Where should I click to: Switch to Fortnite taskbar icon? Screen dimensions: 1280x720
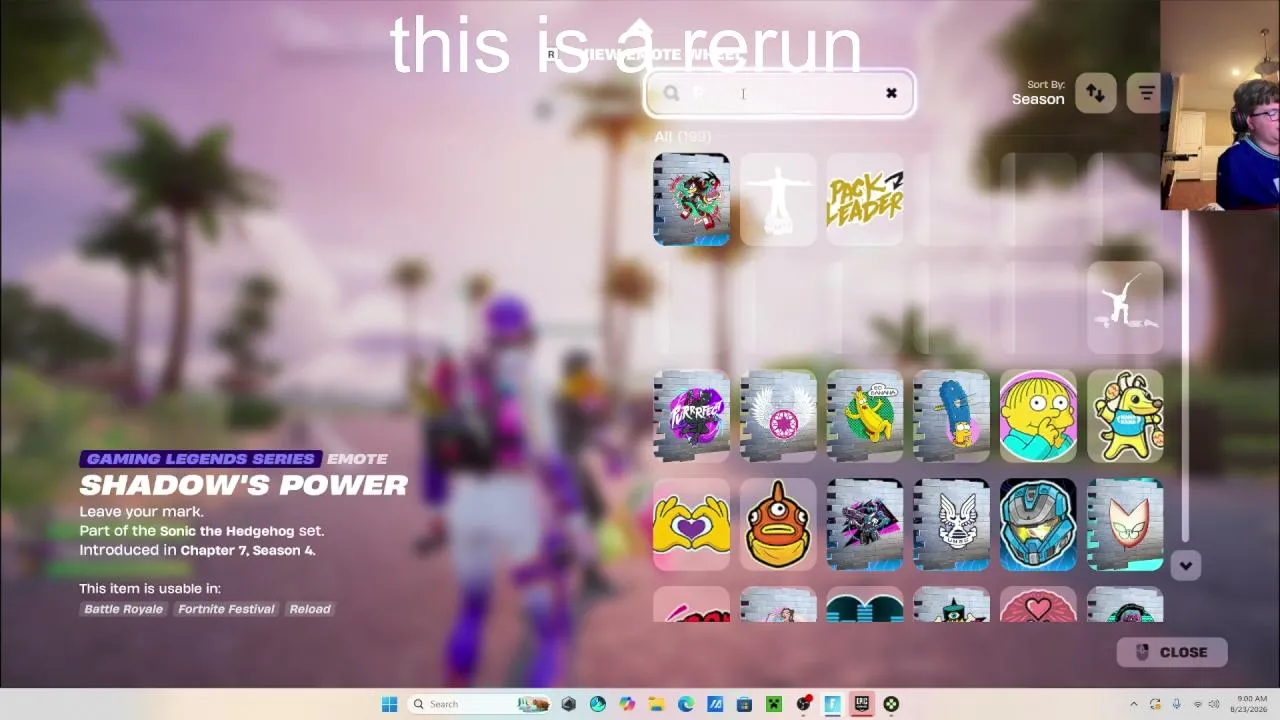coord(832,704)
